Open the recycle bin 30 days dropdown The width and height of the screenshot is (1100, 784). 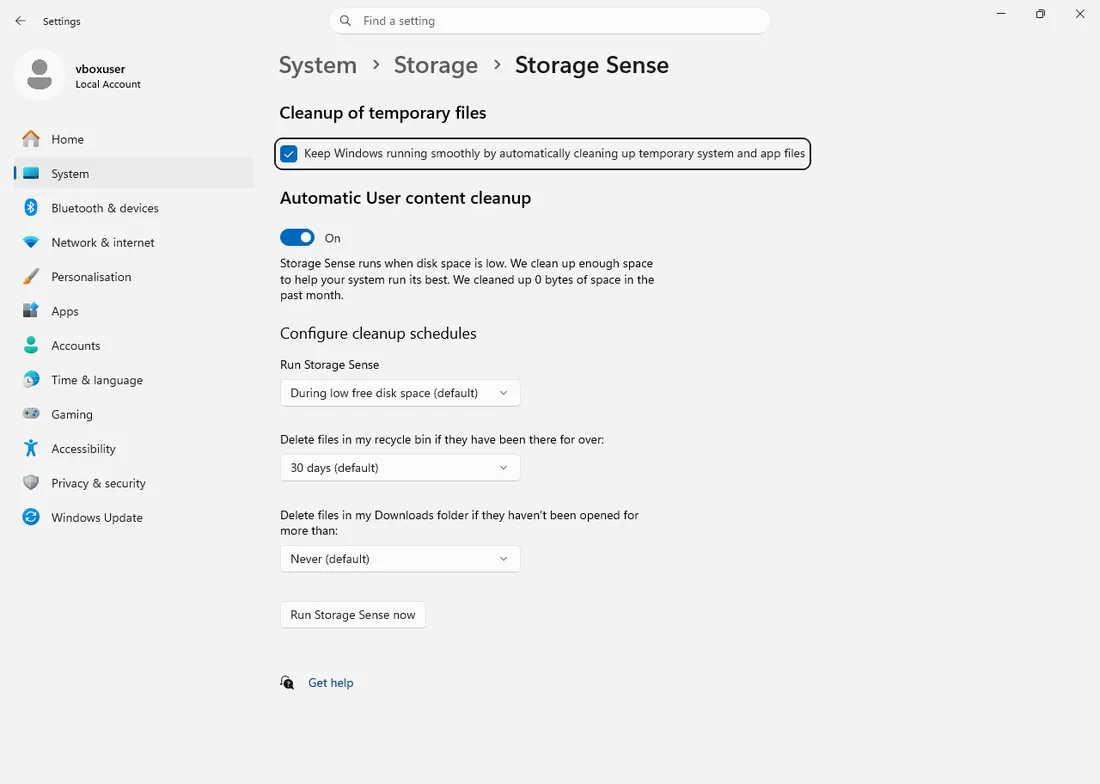(x=400, y=468)
